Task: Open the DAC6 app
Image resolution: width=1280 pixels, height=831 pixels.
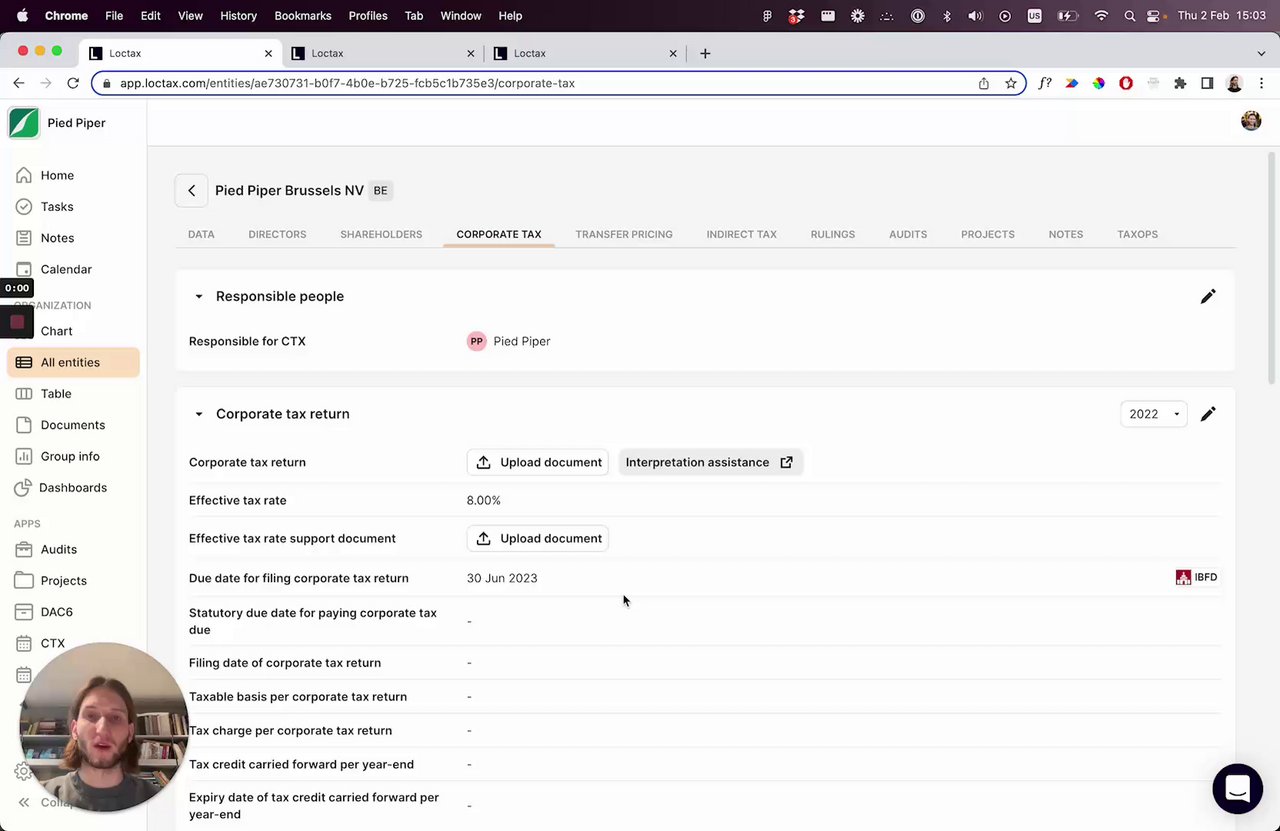Action: (x=56, y=612)
